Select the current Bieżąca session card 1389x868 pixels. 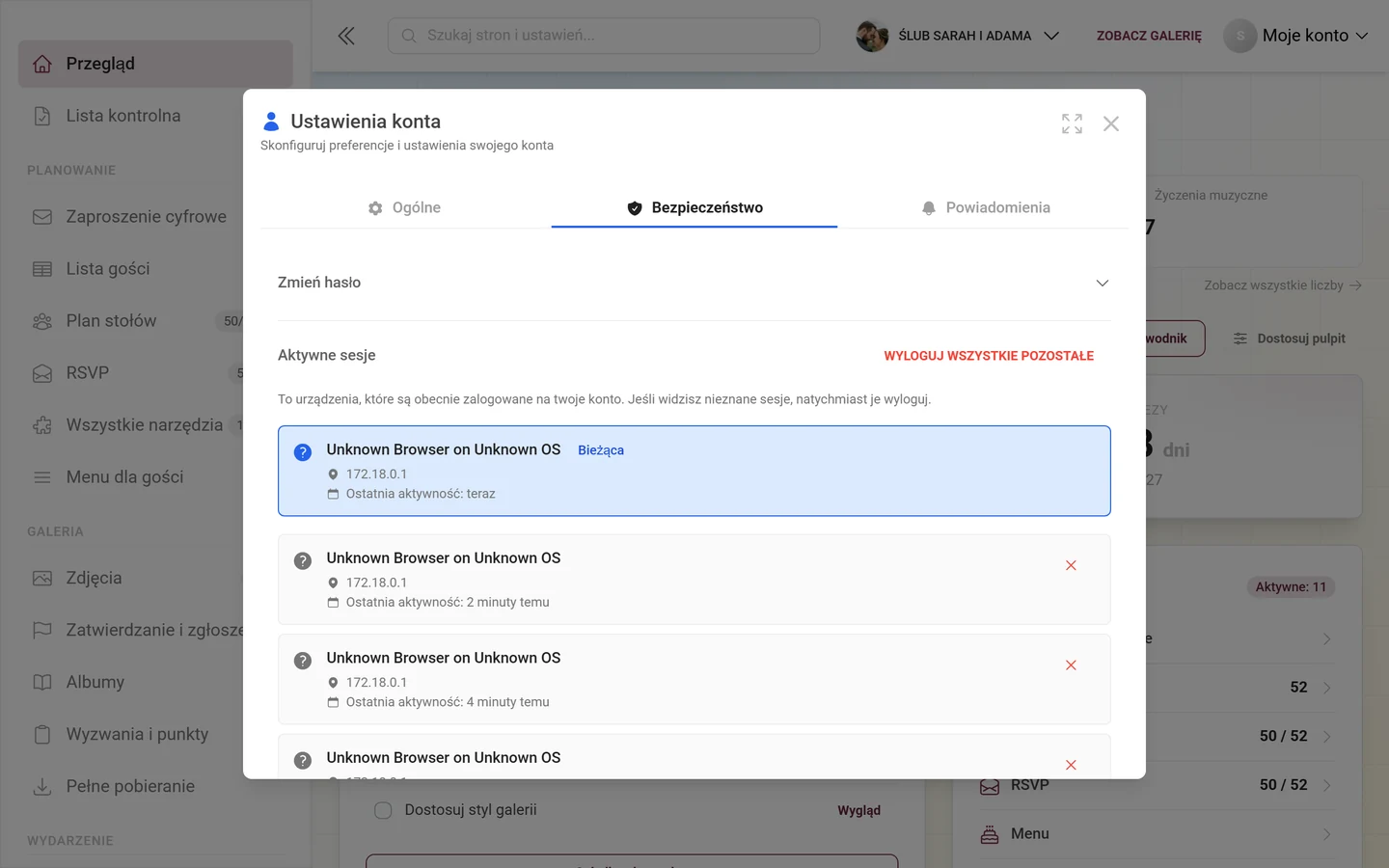(694, 471)
